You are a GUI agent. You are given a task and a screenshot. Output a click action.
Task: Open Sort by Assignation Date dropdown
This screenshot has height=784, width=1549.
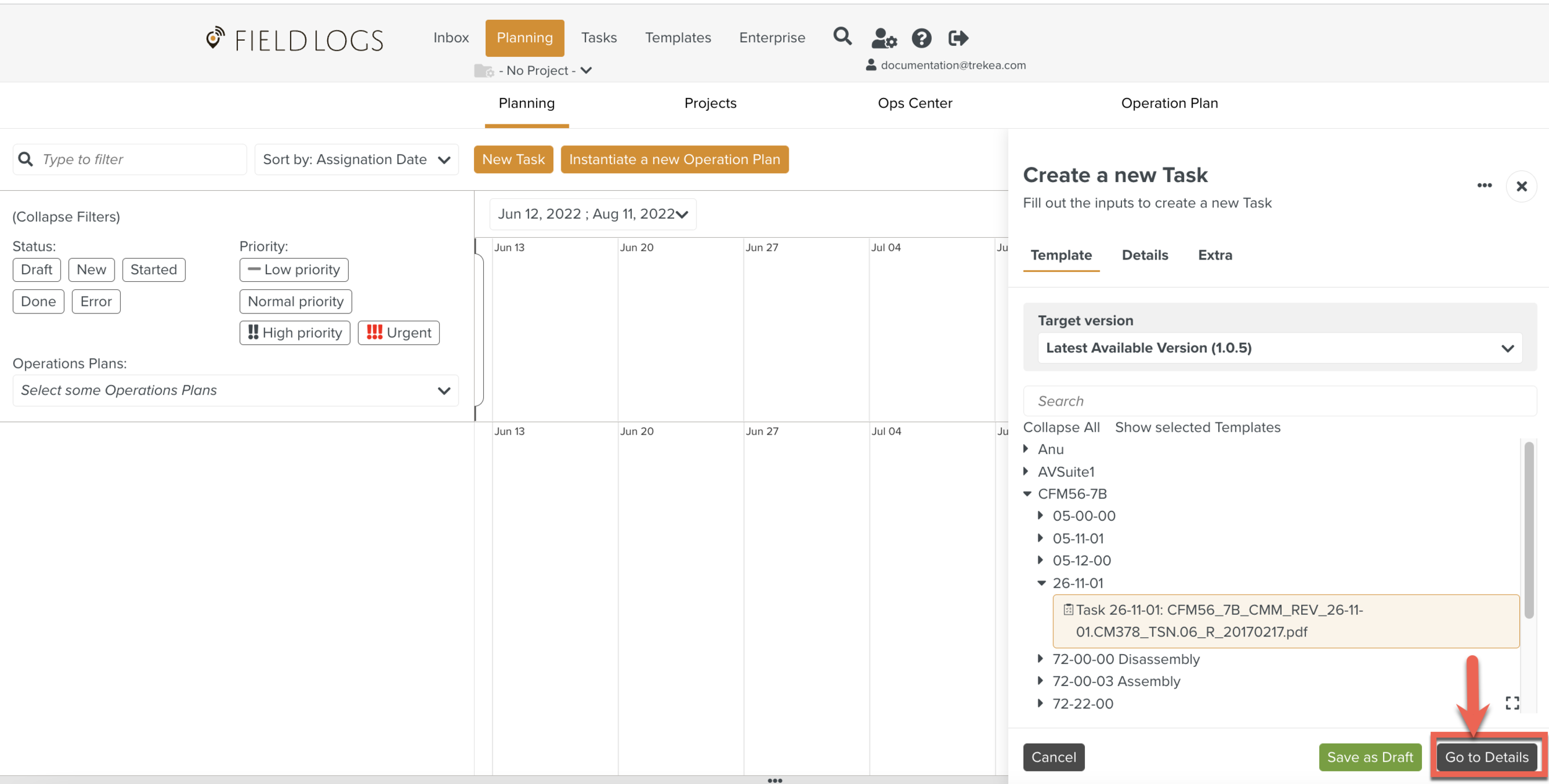coord(356,159)
